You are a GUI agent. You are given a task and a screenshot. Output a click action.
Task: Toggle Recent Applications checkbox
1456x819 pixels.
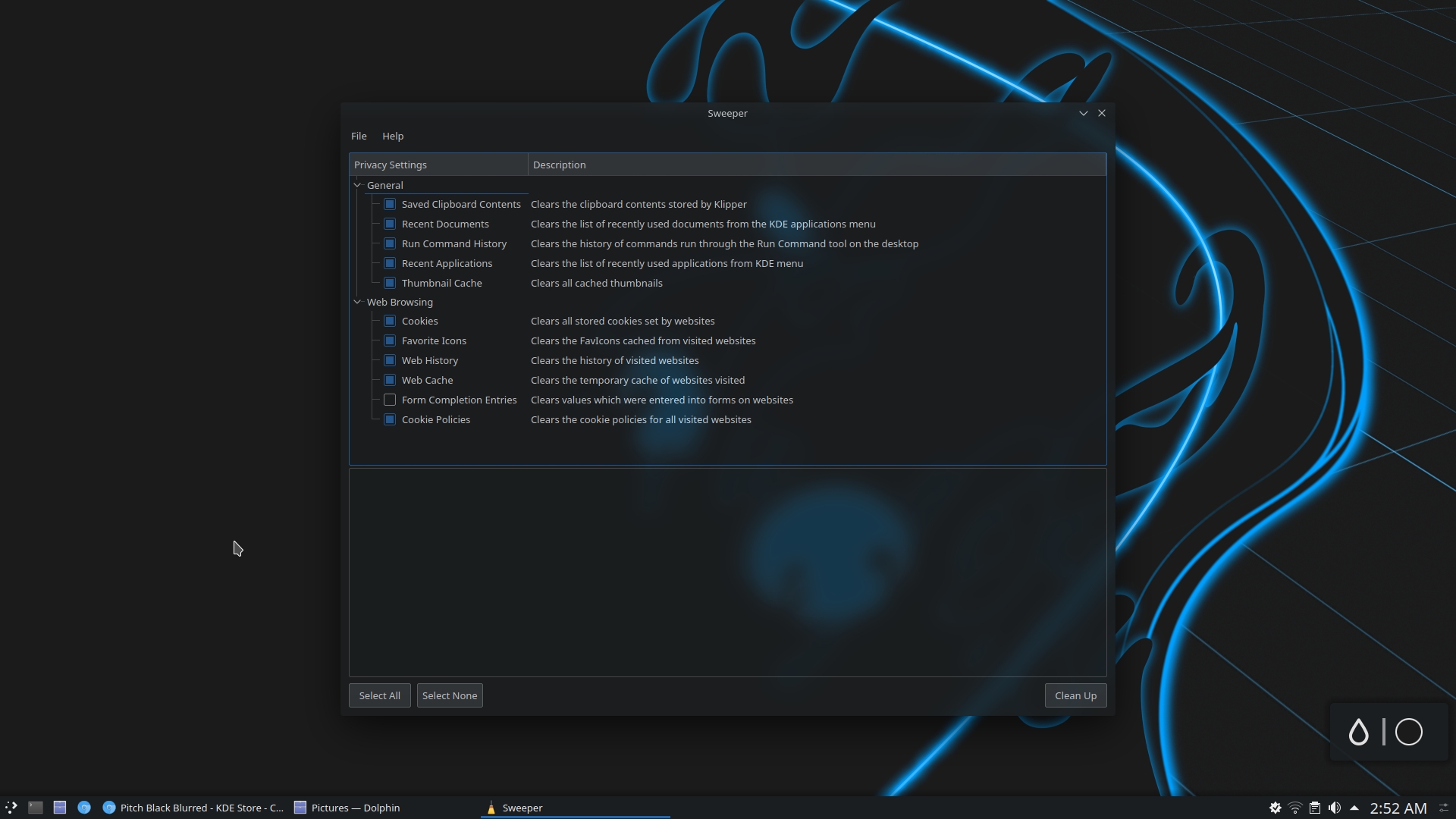pyautogui.click(x=390, y=263)
